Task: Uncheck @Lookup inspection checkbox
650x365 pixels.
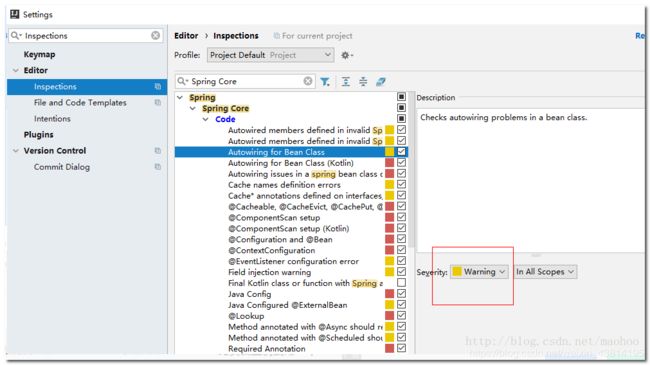Action: point(401,316)
